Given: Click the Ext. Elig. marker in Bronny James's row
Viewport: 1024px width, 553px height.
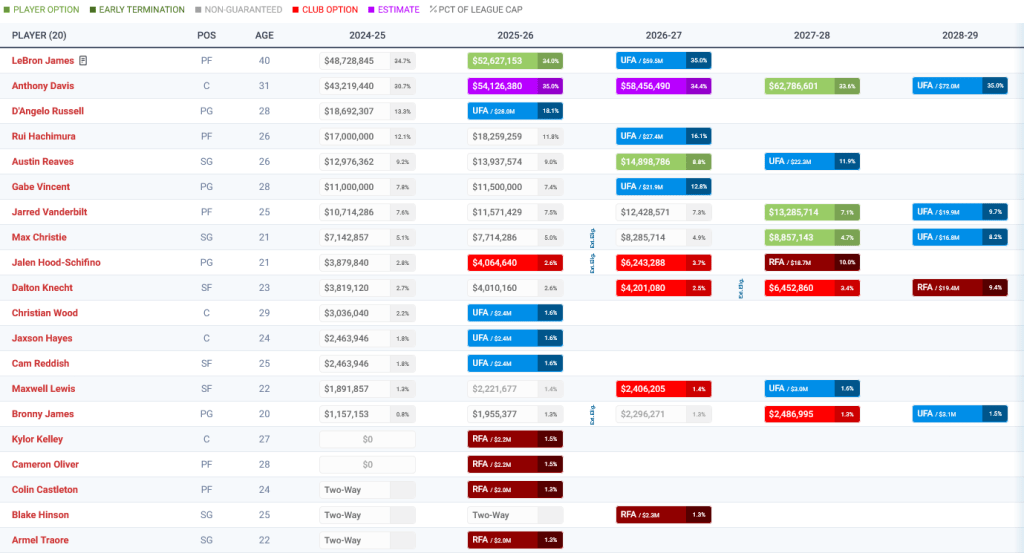Looking at the screenshot, I should point(593,414).
